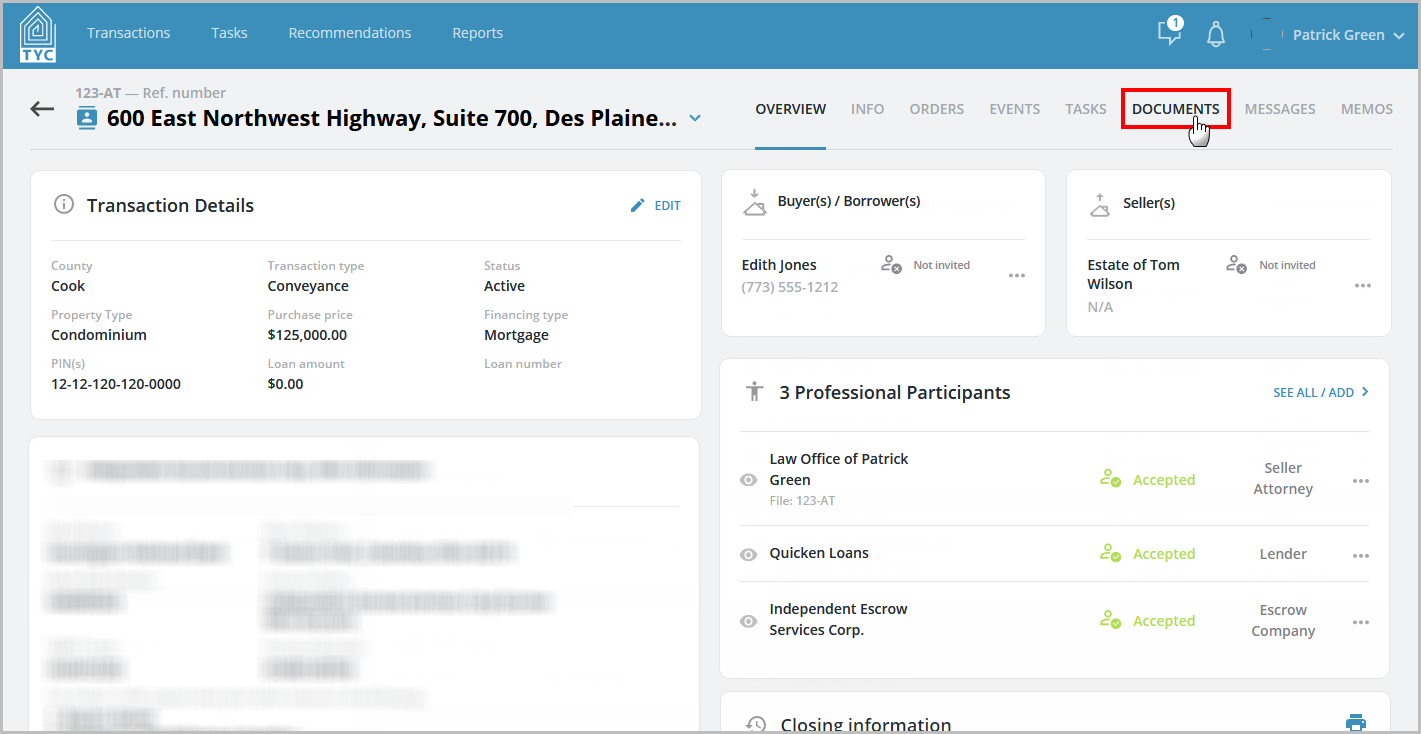Open the Messages tab
The width and height of the screenshot is (1421, 734).
click(x=1280, y=109)
